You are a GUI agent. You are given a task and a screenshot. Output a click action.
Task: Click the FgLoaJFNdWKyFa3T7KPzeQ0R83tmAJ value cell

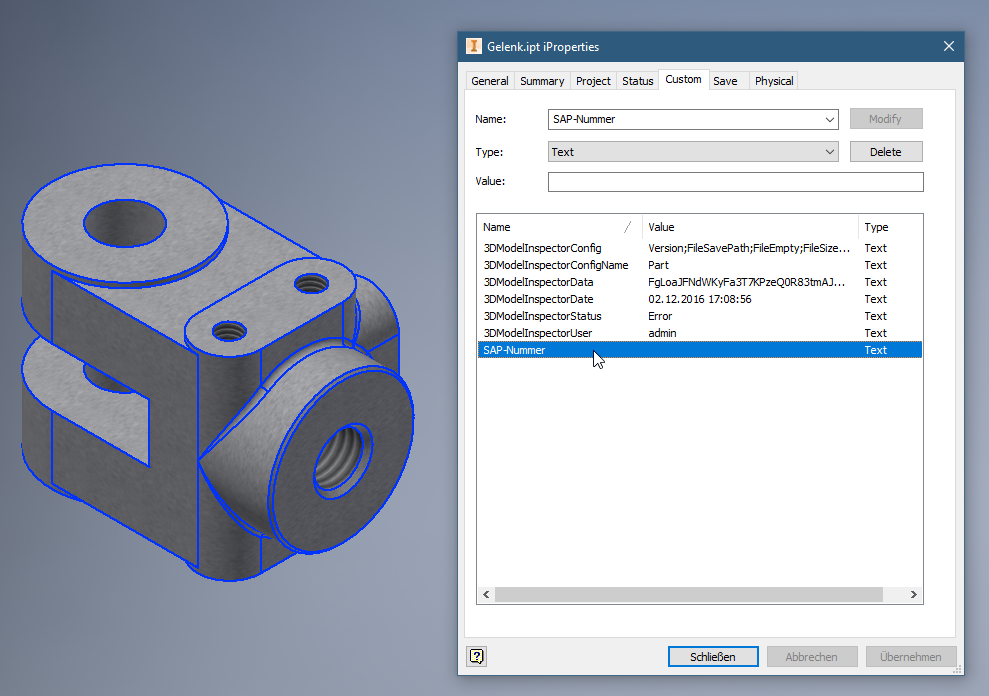pyautogui.click(x=746, y=282)
